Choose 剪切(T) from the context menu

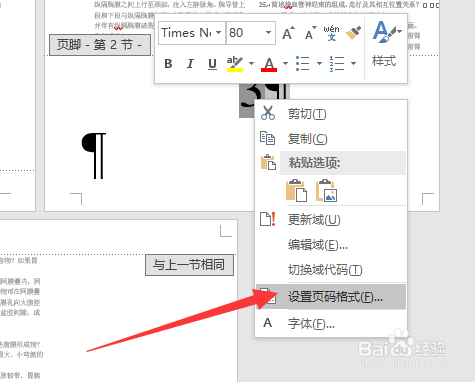pos(331,114)
